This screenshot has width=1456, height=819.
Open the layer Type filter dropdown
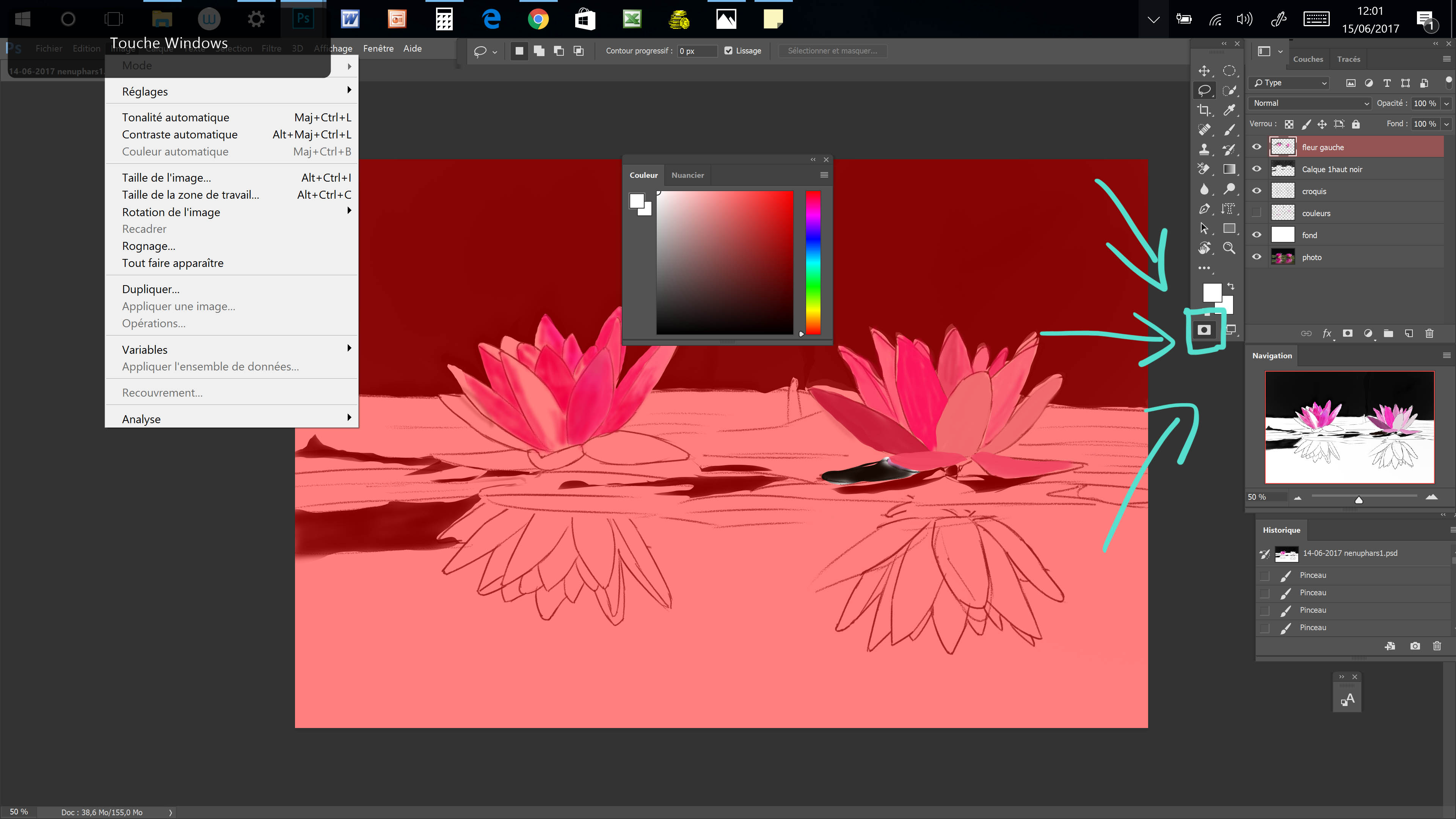coord(1289,83)
